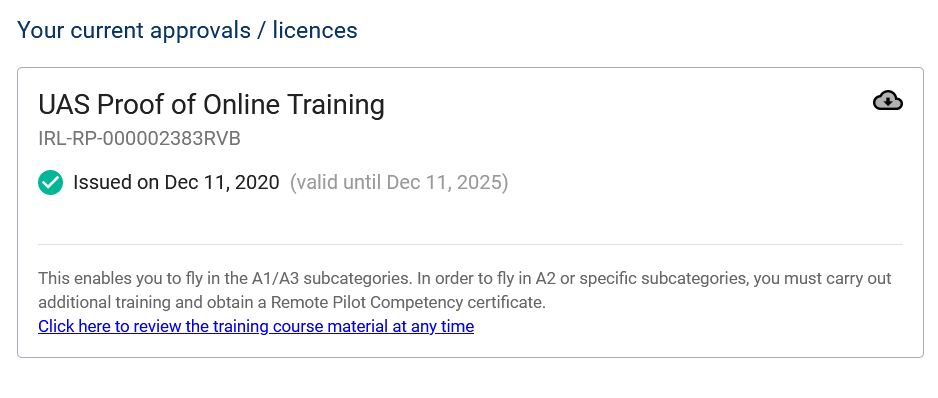Click the word 'Training' in the card title
The height and width of the screenshot is (398, 938).
[336, 105]
